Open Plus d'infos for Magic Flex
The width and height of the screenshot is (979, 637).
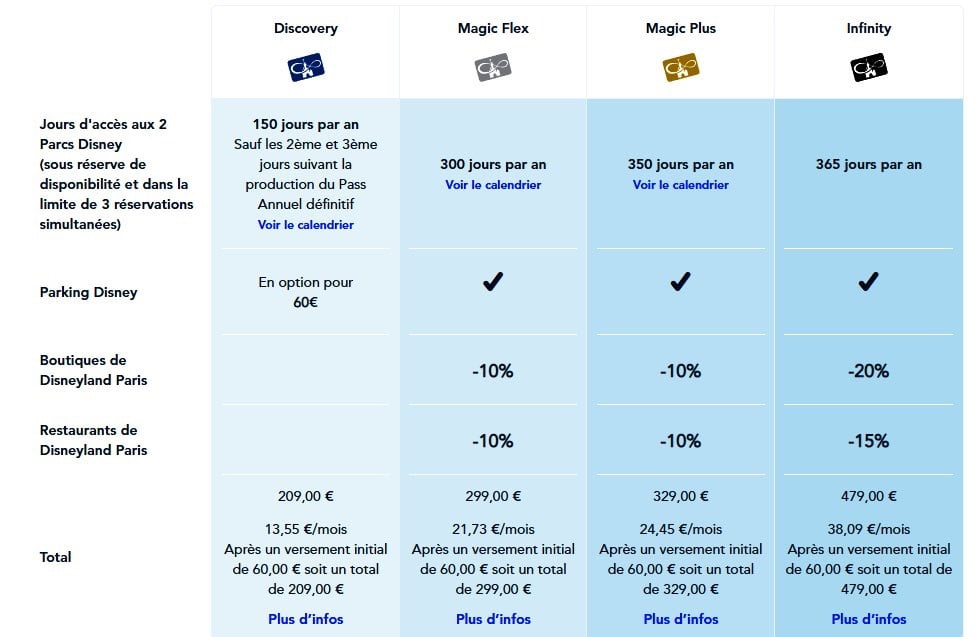[493, 619]
